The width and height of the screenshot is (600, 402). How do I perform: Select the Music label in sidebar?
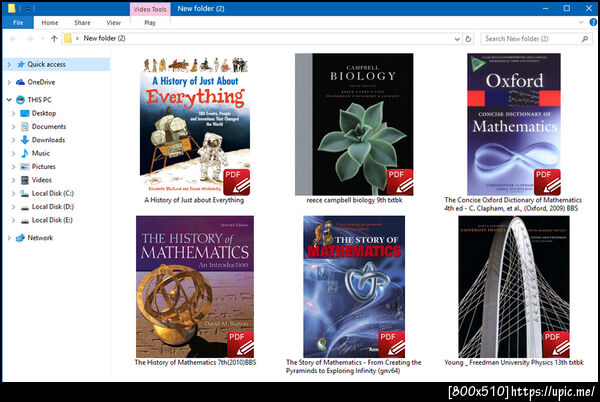point(41,153)
